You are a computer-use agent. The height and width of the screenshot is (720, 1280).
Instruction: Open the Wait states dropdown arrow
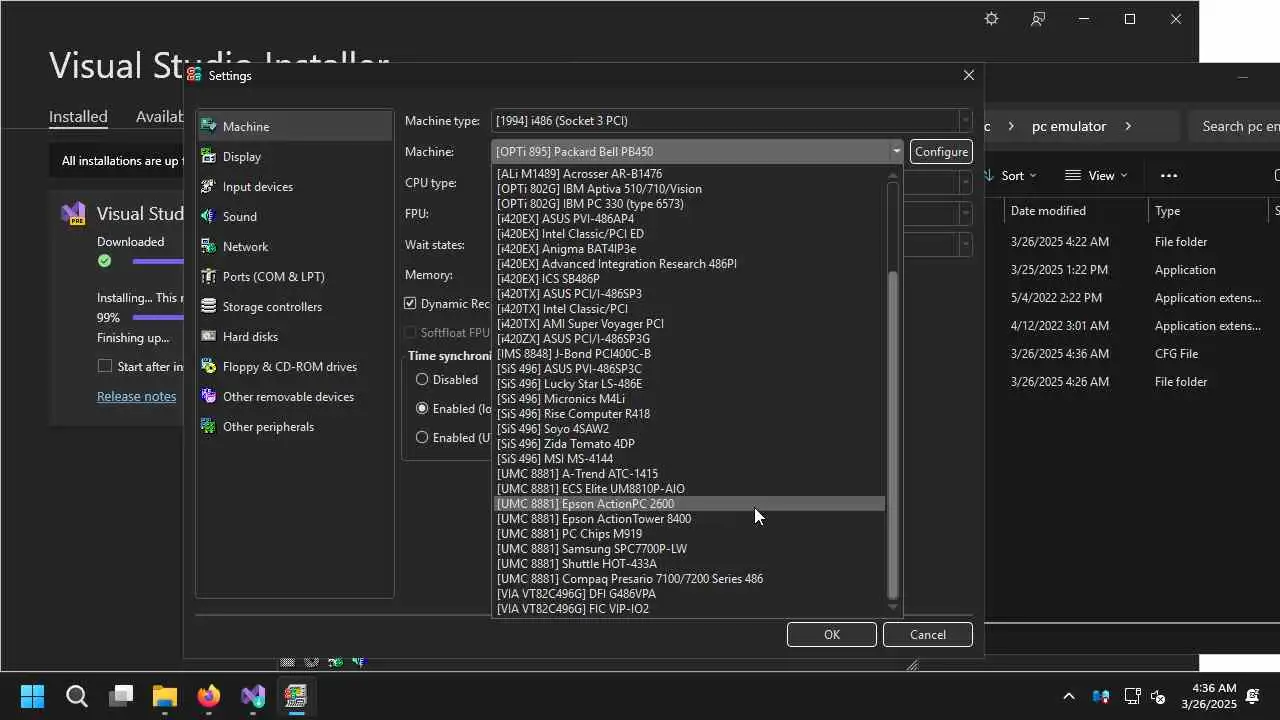click(965, 244)
